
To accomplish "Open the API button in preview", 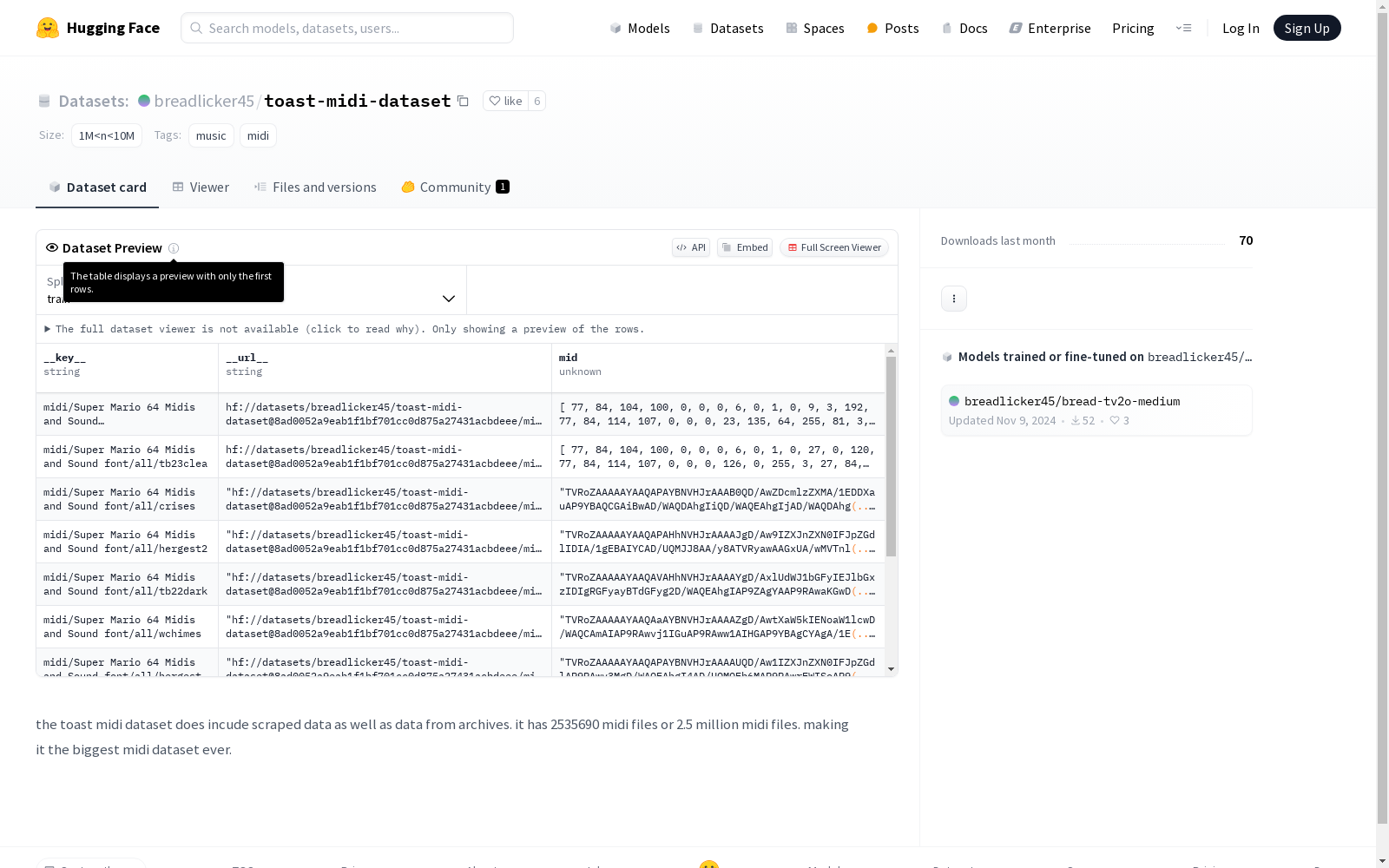I will 691,247.
